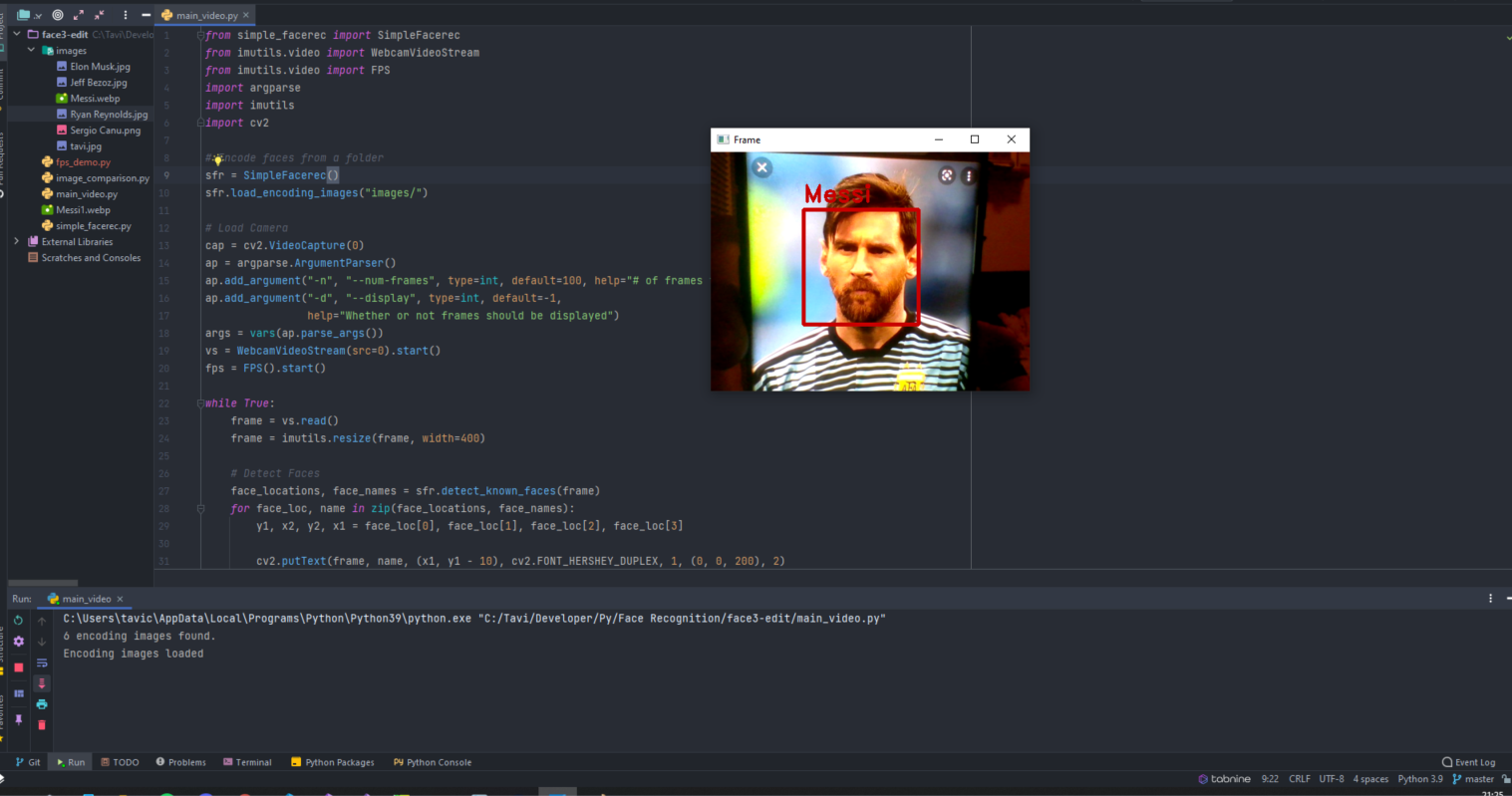Open the Problems tool window
Image resolution: width=1512 pixels, height=796 pixels.
(x=181, y=762)
